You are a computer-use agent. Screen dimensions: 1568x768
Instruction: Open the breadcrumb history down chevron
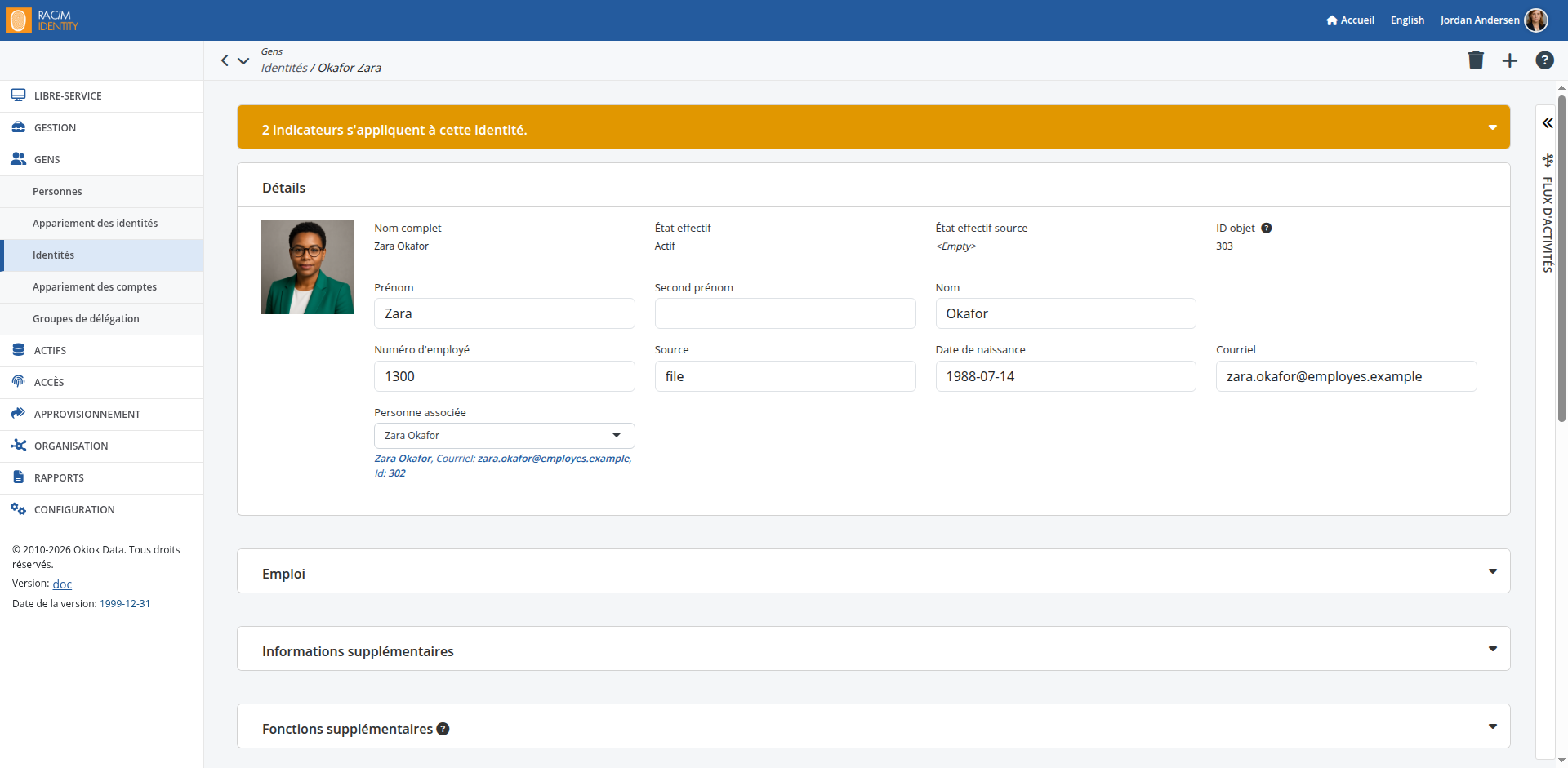(x=243, y=60)
